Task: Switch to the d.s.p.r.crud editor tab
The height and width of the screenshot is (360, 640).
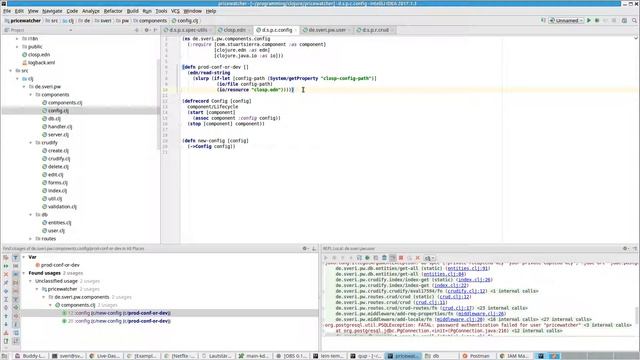Action: [x=374, y=30]
